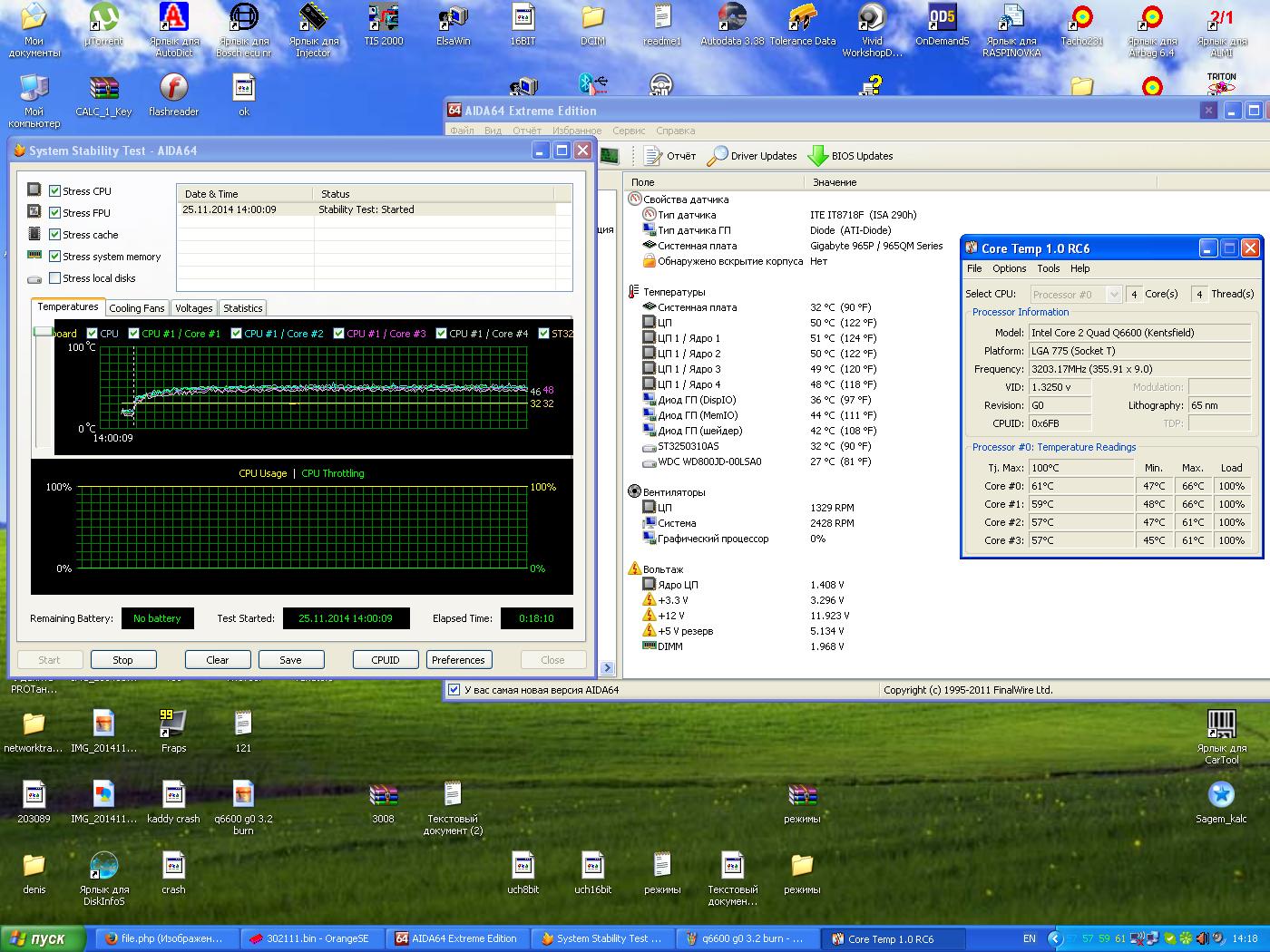Switch to the Cooling Fans tab
This screenshot has height=952, width=1270.
[137, 308]
